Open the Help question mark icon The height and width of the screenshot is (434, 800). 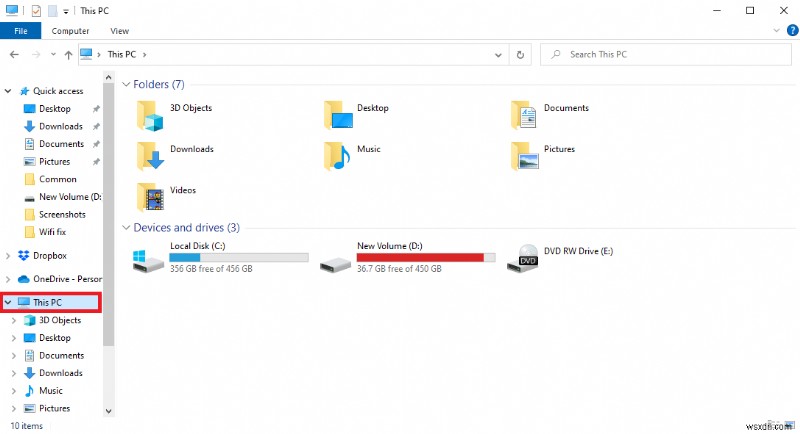point(792,31)
